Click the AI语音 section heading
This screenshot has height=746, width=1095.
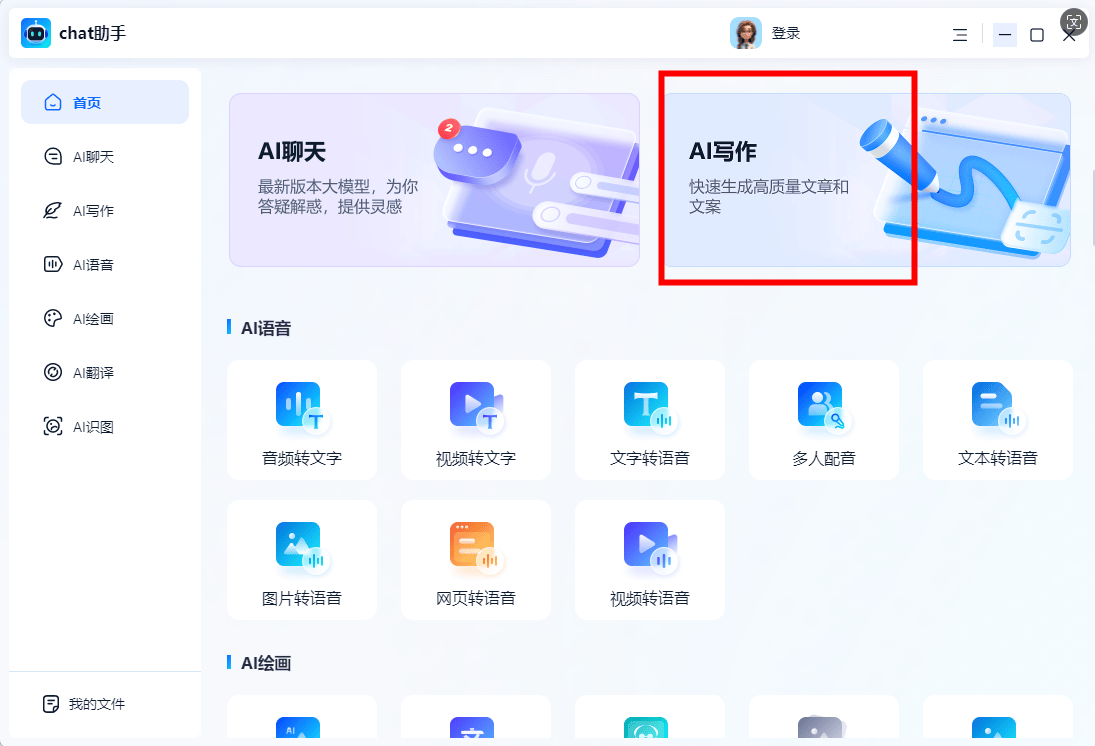coord(265,328)
